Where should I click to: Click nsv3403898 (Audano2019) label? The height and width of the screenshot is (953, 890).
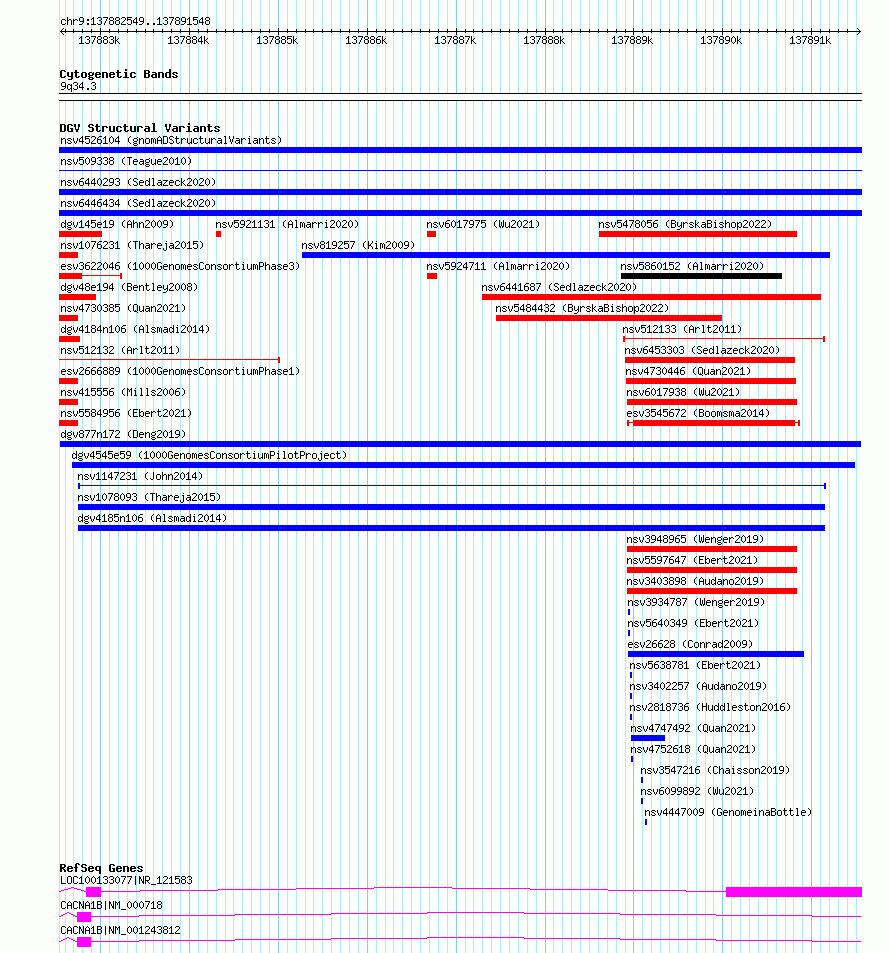tap(695, 582)
